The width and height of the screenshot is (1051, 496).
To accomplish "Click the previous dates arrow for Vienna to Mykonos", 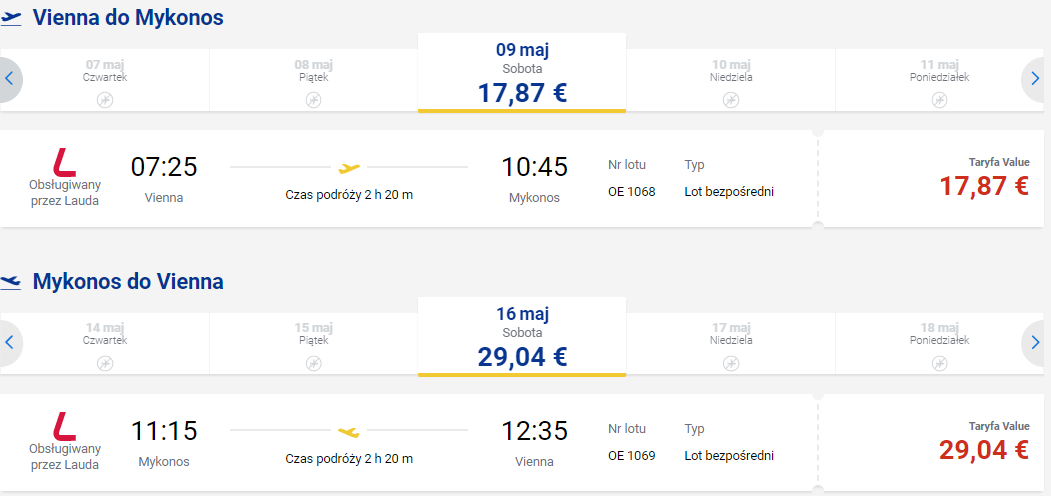I will (9, 79).
